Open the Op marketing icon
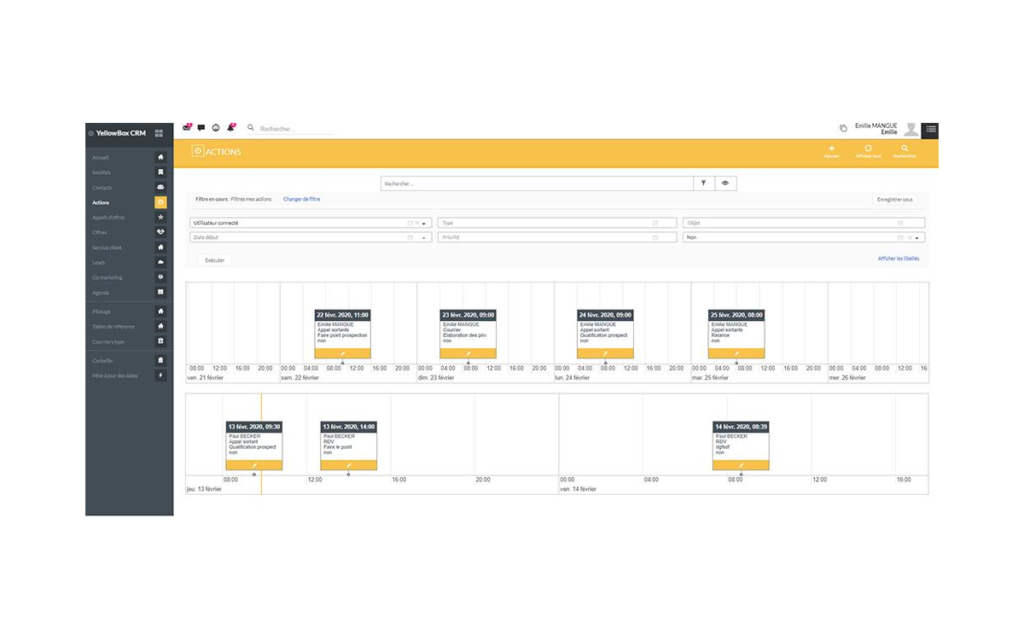This screenshot has height=640, width=1024. point(161,277)
